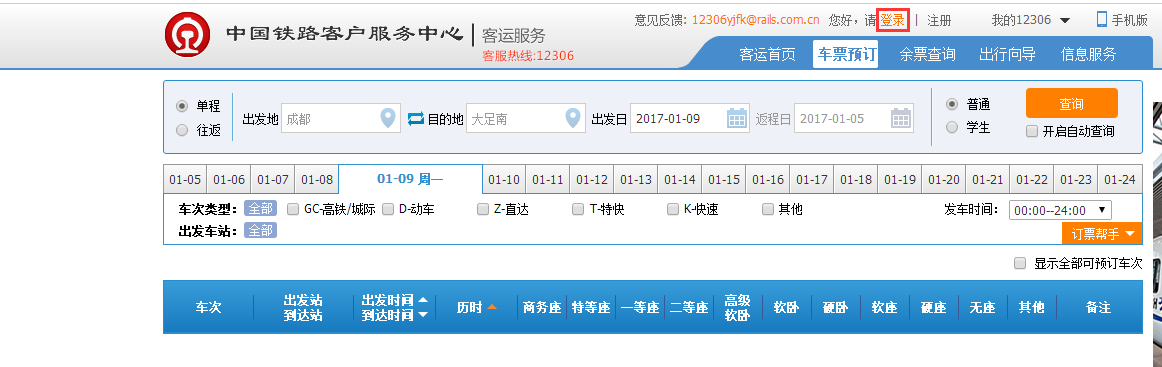Select 单程 one-way radio button
The height and width of the screenshot is (367, 1162).
pos(182,106)
